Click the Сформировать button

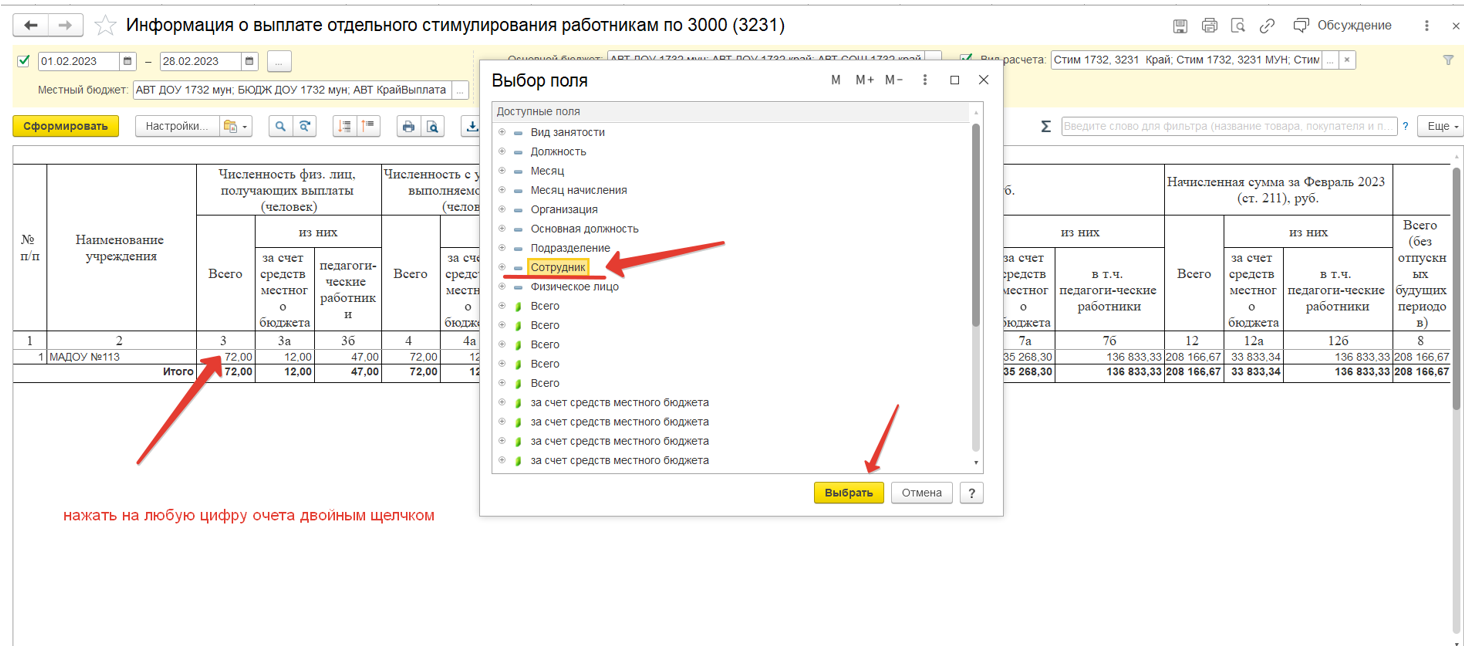click(65, 127)
